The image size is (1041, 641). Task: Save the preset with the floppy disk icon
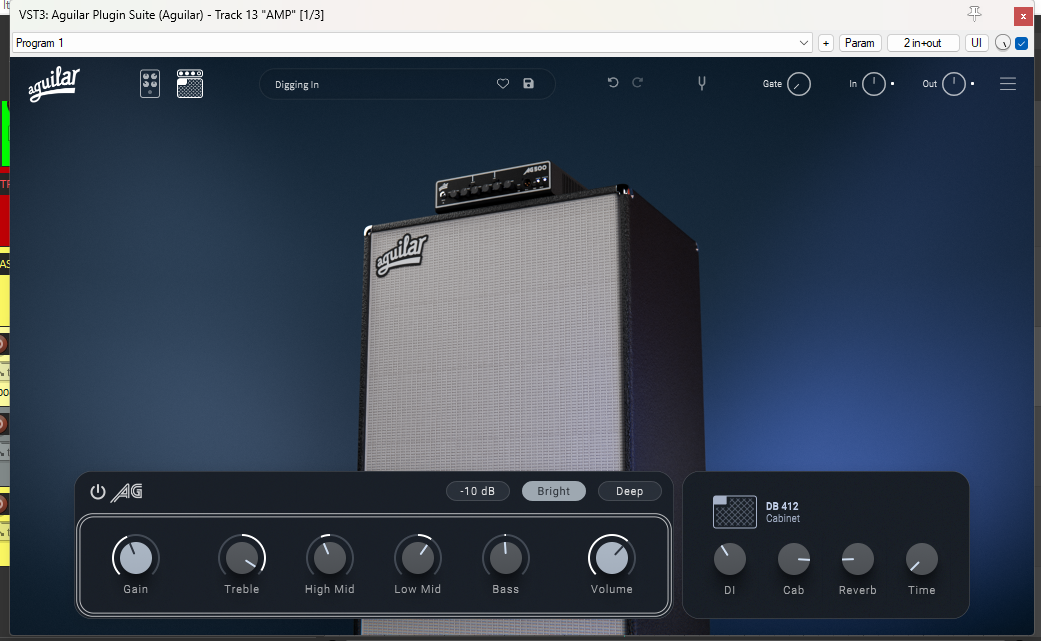(x=528, y=84)
